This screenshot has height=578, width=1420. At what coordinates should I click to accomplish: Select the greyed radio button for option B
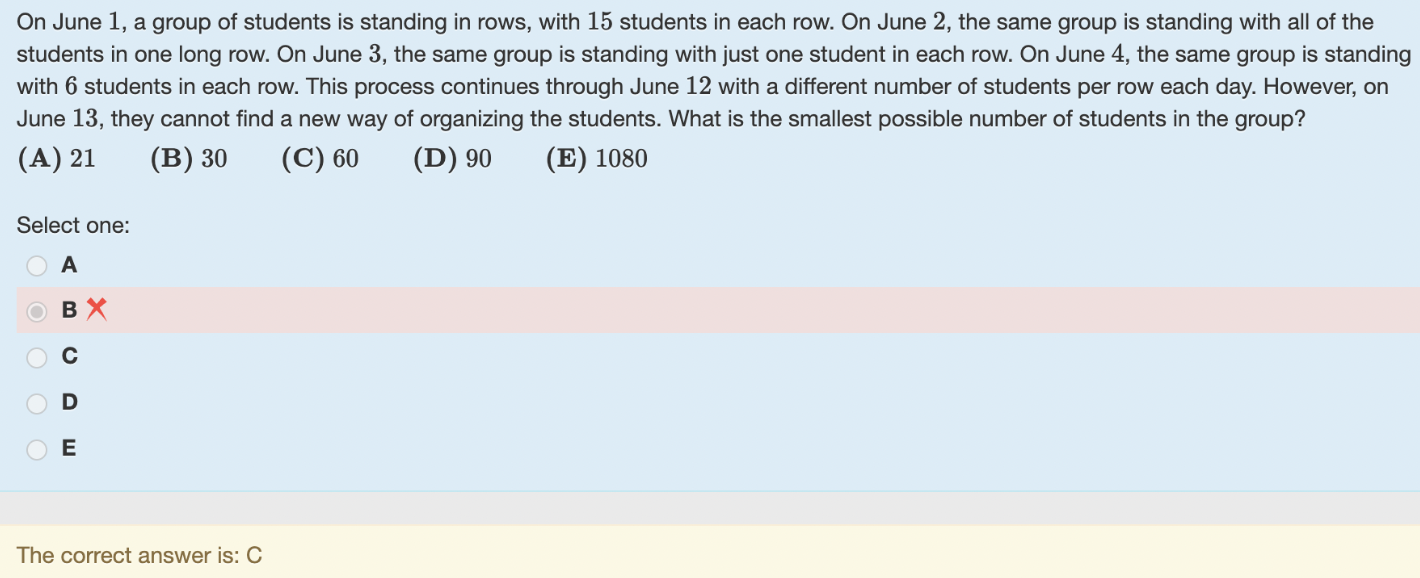pyautogui.click(x=37, y=312)
